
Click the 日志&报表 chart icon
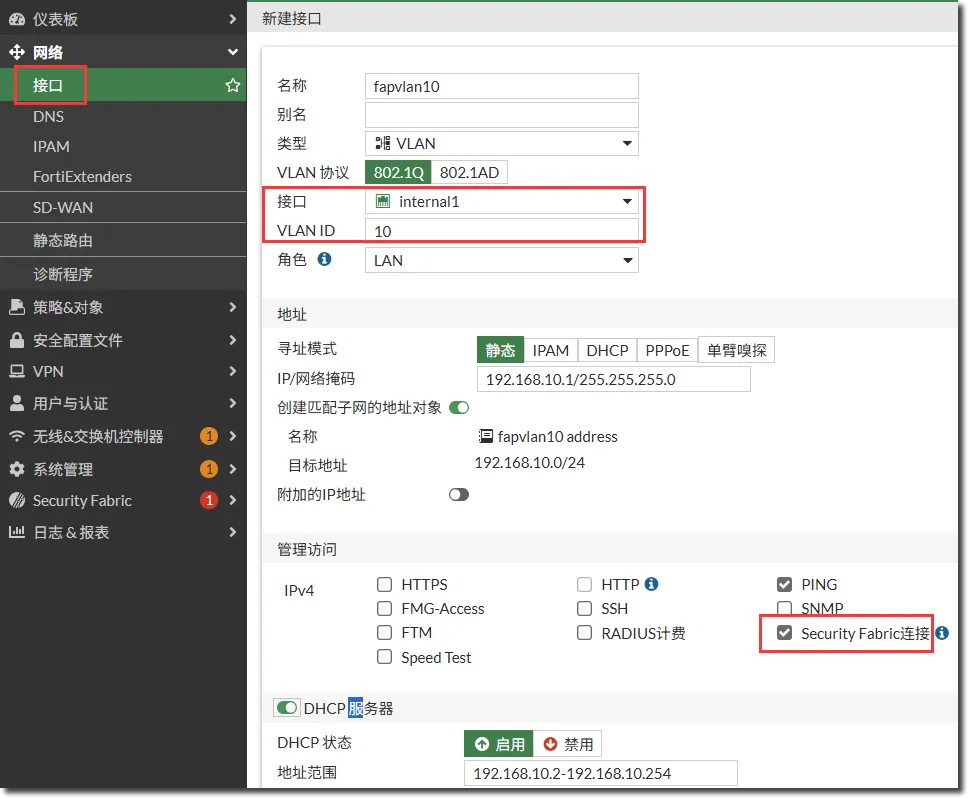click(17, 532)
